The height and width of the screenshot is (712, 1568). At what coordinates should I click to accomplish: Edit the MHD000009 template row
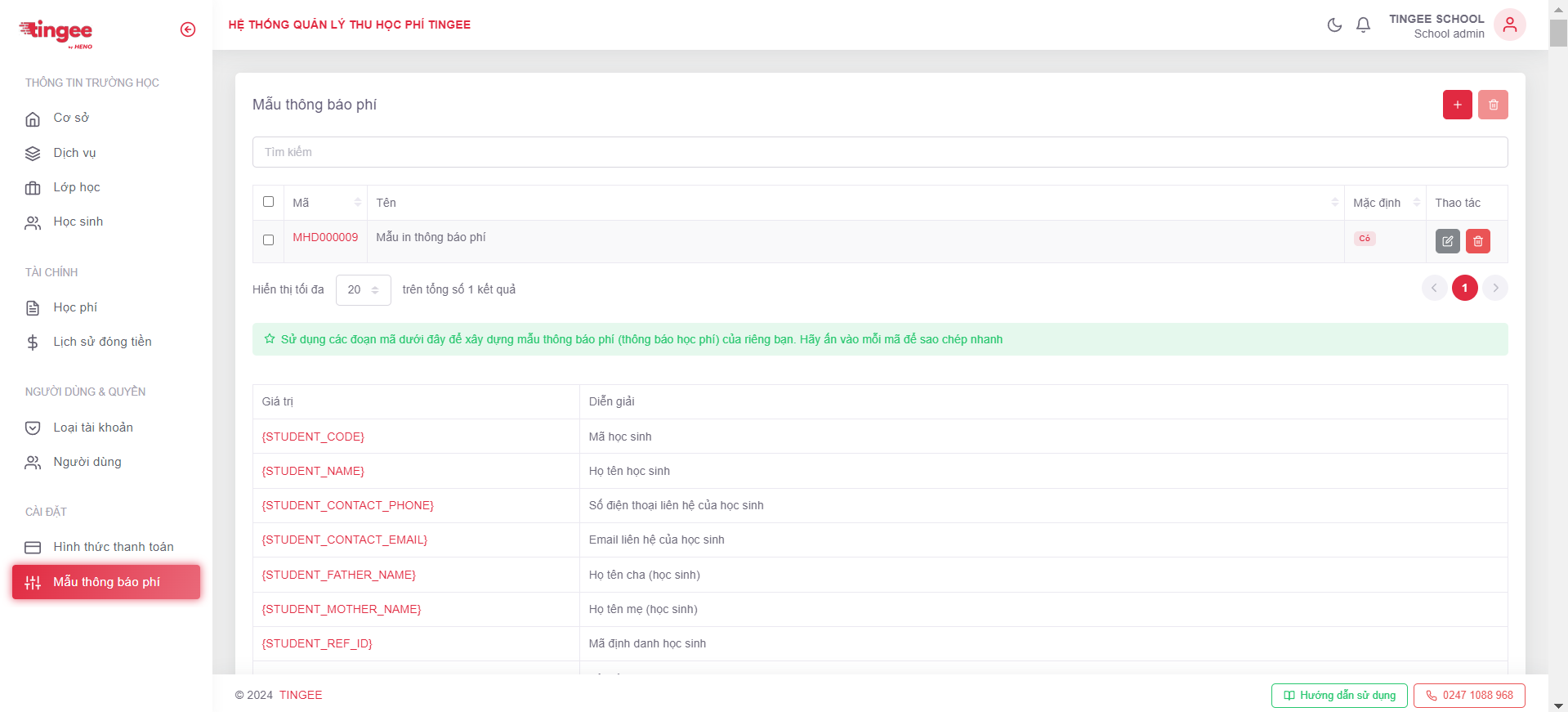coord(1447,241)
